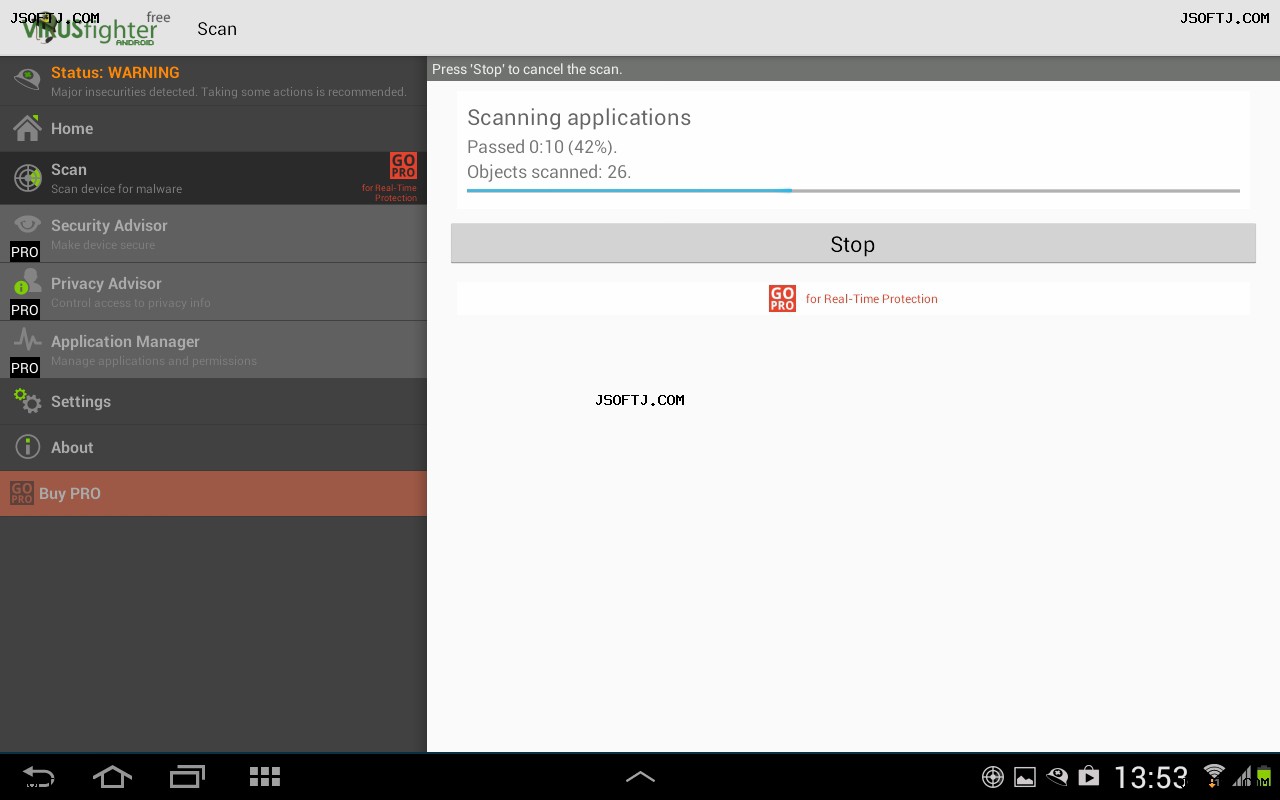Select the Scan device for malware item
Viewport: 1280px width, 800px height.
(x=213, y=179)
